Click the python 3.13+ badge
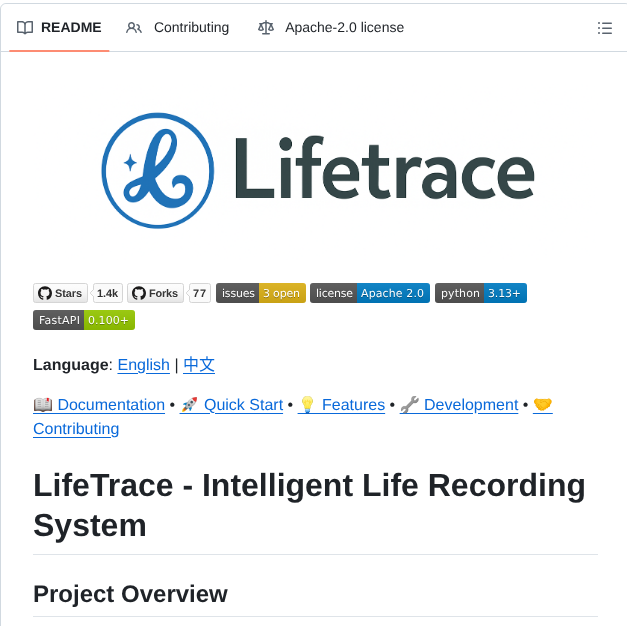Viewport: 627px width, 626px height. click(x=481, y=293)
